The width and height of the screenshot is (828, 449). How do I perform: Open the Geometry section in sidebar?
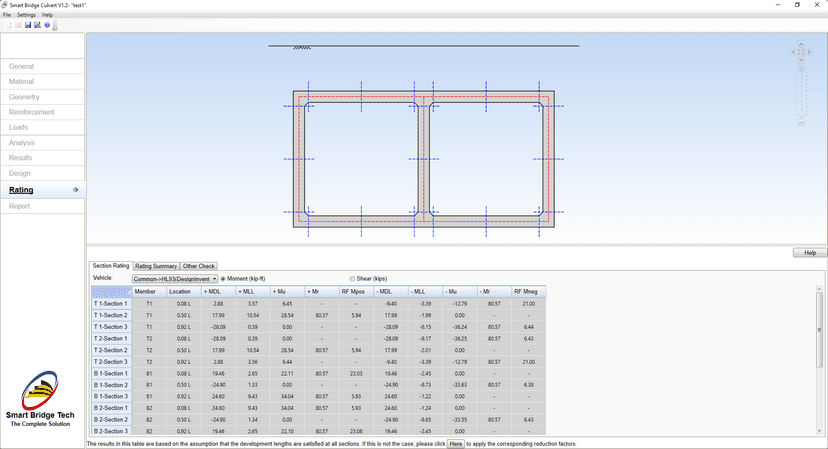click(x=25, y=97)
